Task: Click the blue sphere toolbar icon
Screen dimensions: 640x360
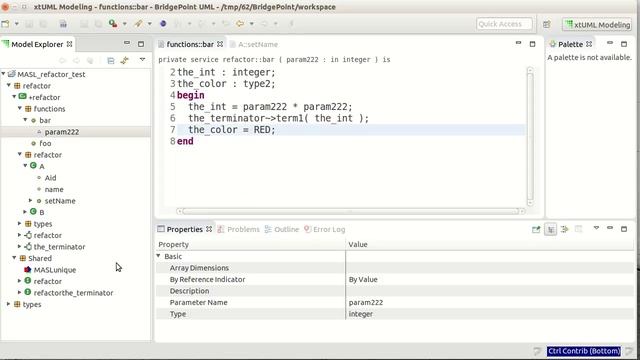Action: 163,24
